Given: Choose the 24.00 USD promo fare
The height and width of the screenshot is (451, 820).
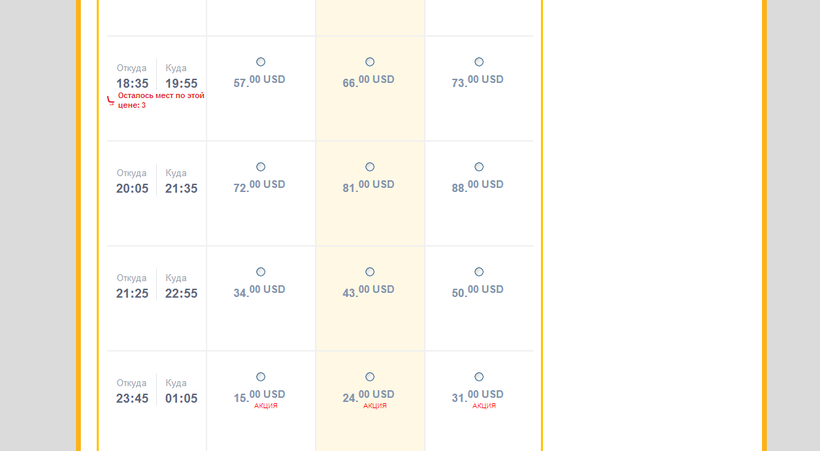Looking at the screenshot, I should point(370,377).
